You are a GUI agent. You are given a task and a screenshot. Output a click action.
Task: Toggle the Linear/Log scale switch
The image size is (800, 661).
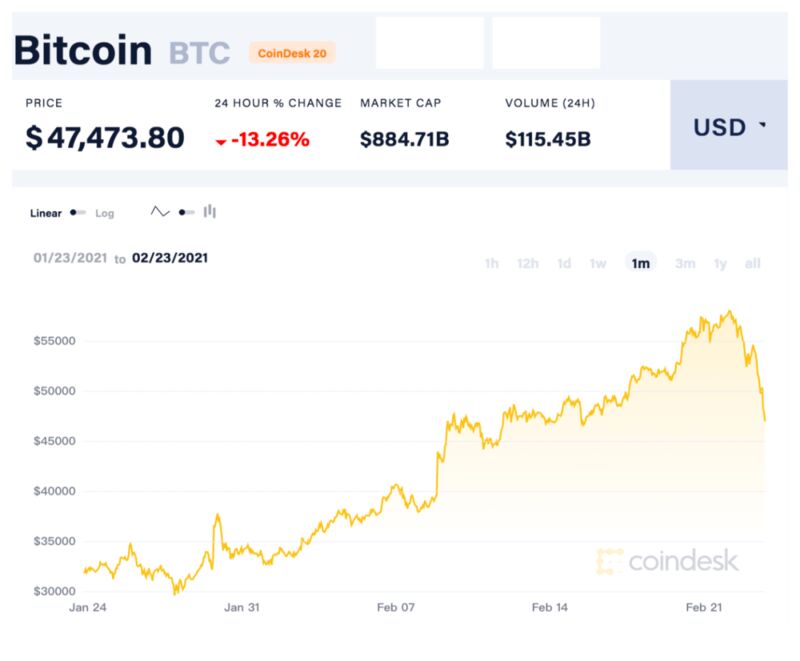[78, 213]
